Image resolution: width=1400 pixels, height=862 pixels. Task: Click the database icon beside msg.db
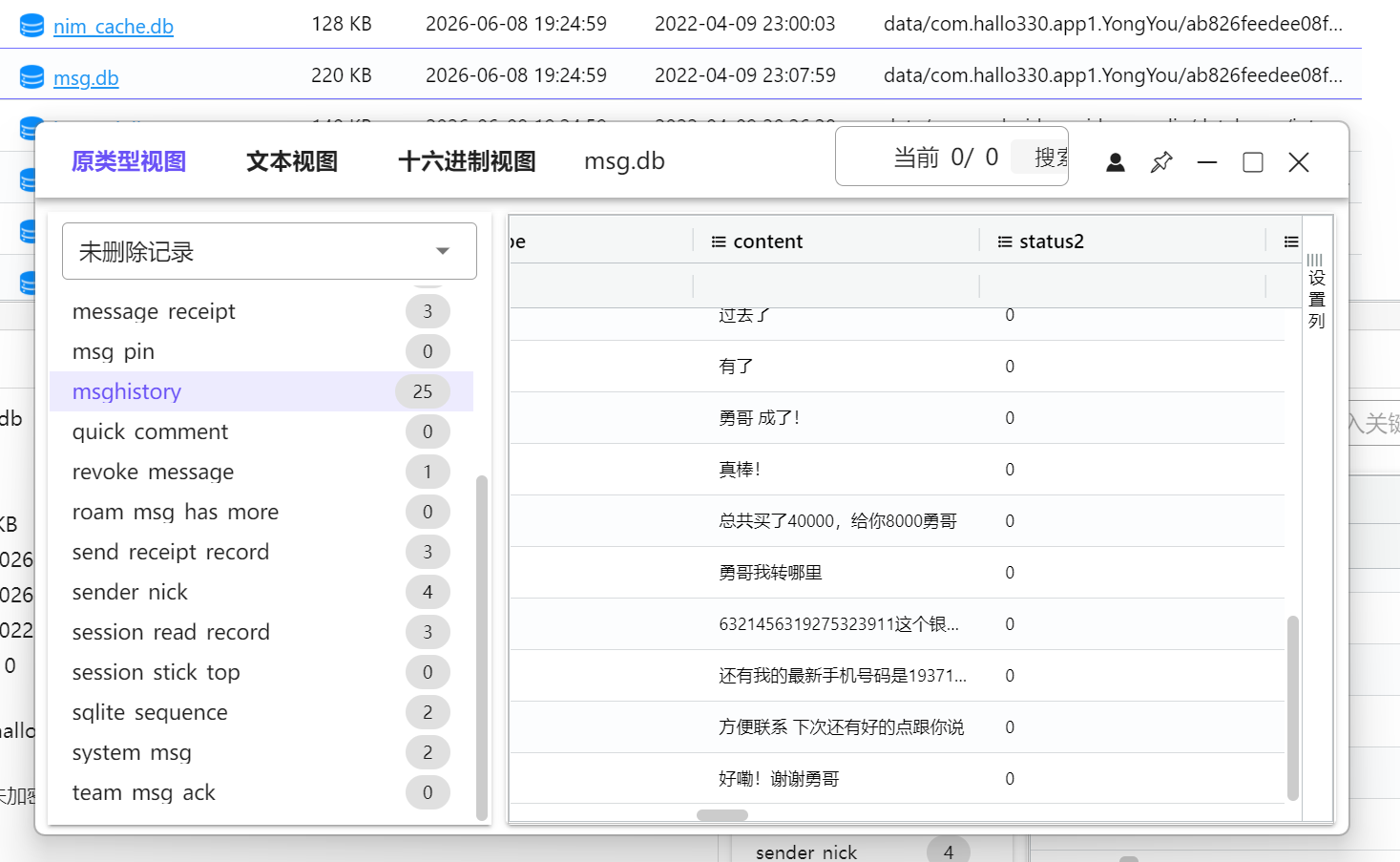pos(31,77)
